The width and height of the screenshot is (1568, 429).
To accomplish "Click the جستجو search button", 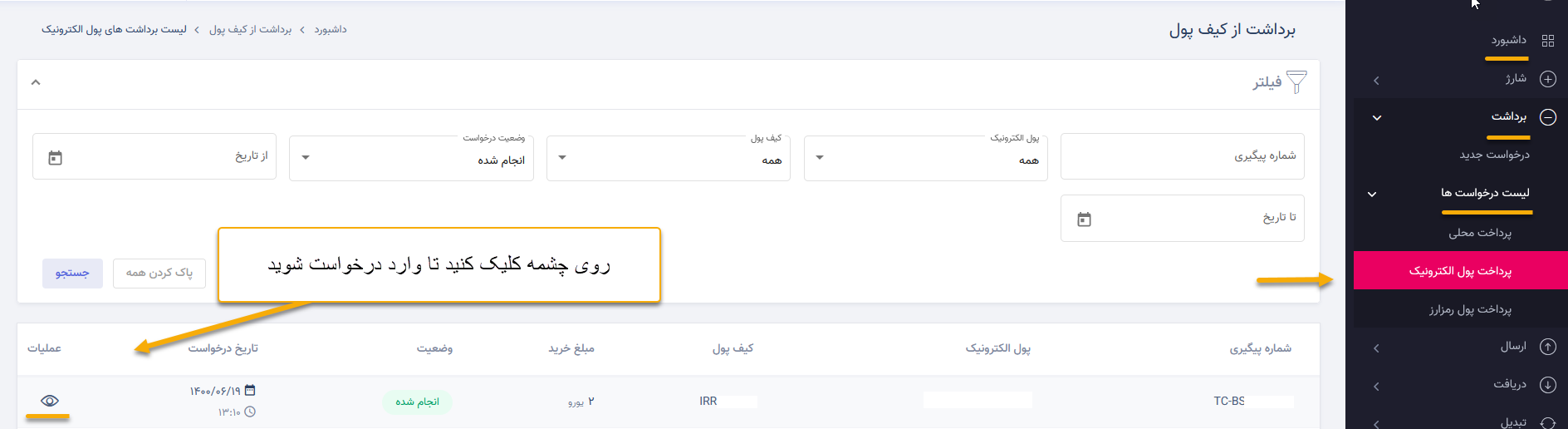I will 72,273.
